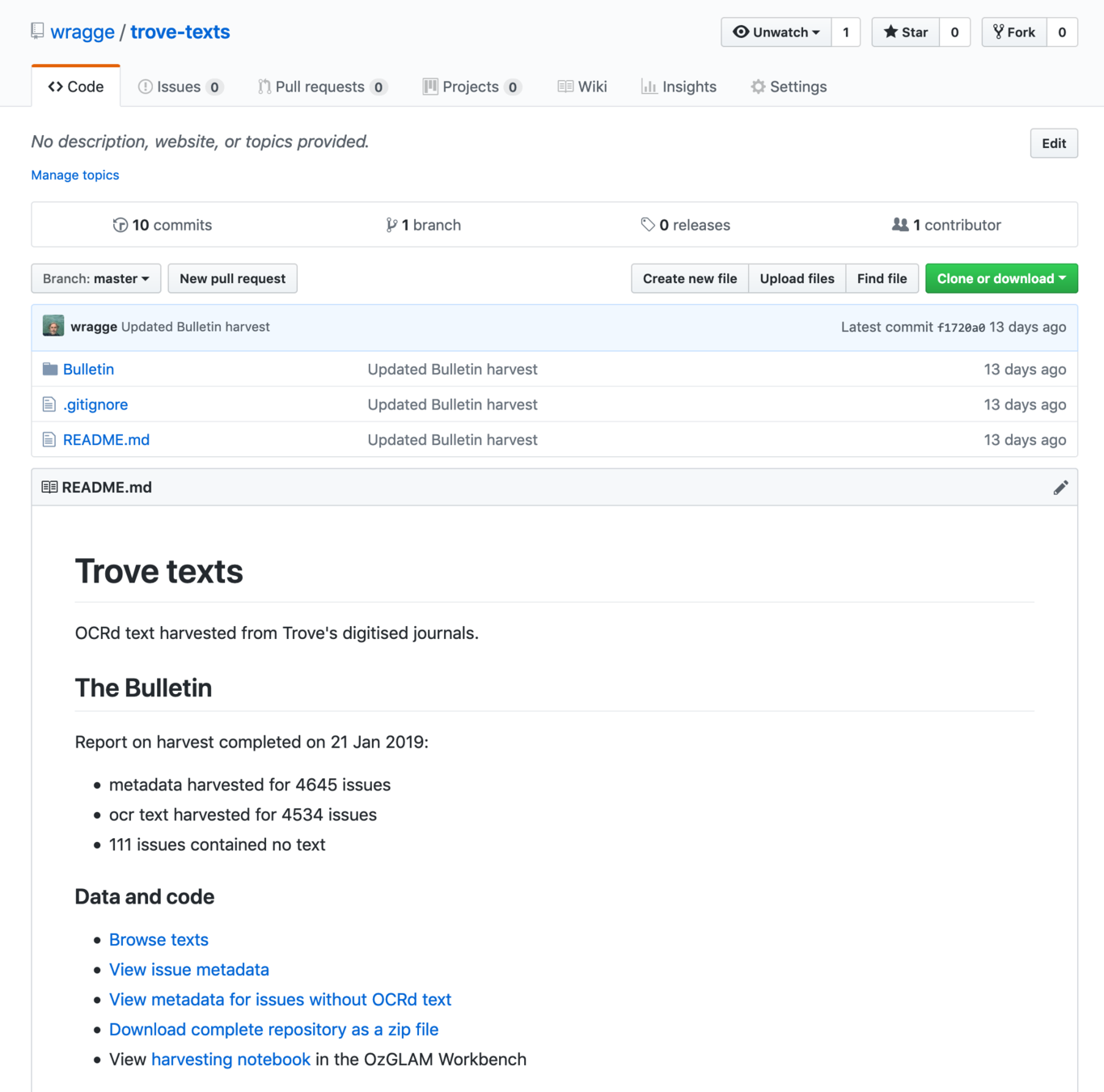Click the Wiki book icon
1104x1092 pixels.
point(565,87)
